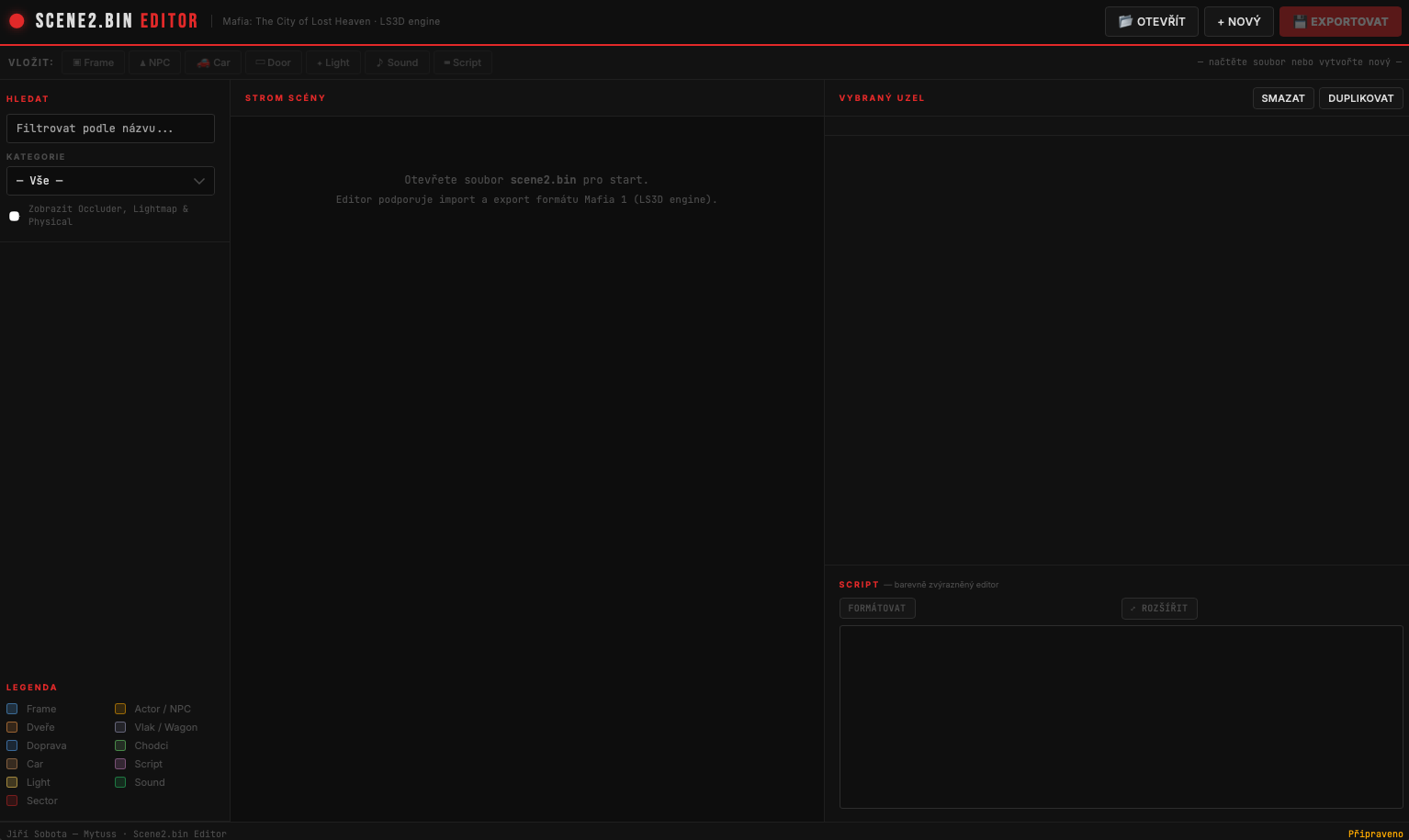Duplicate selected node with DUPLIKOVAT

(1360, 98)
